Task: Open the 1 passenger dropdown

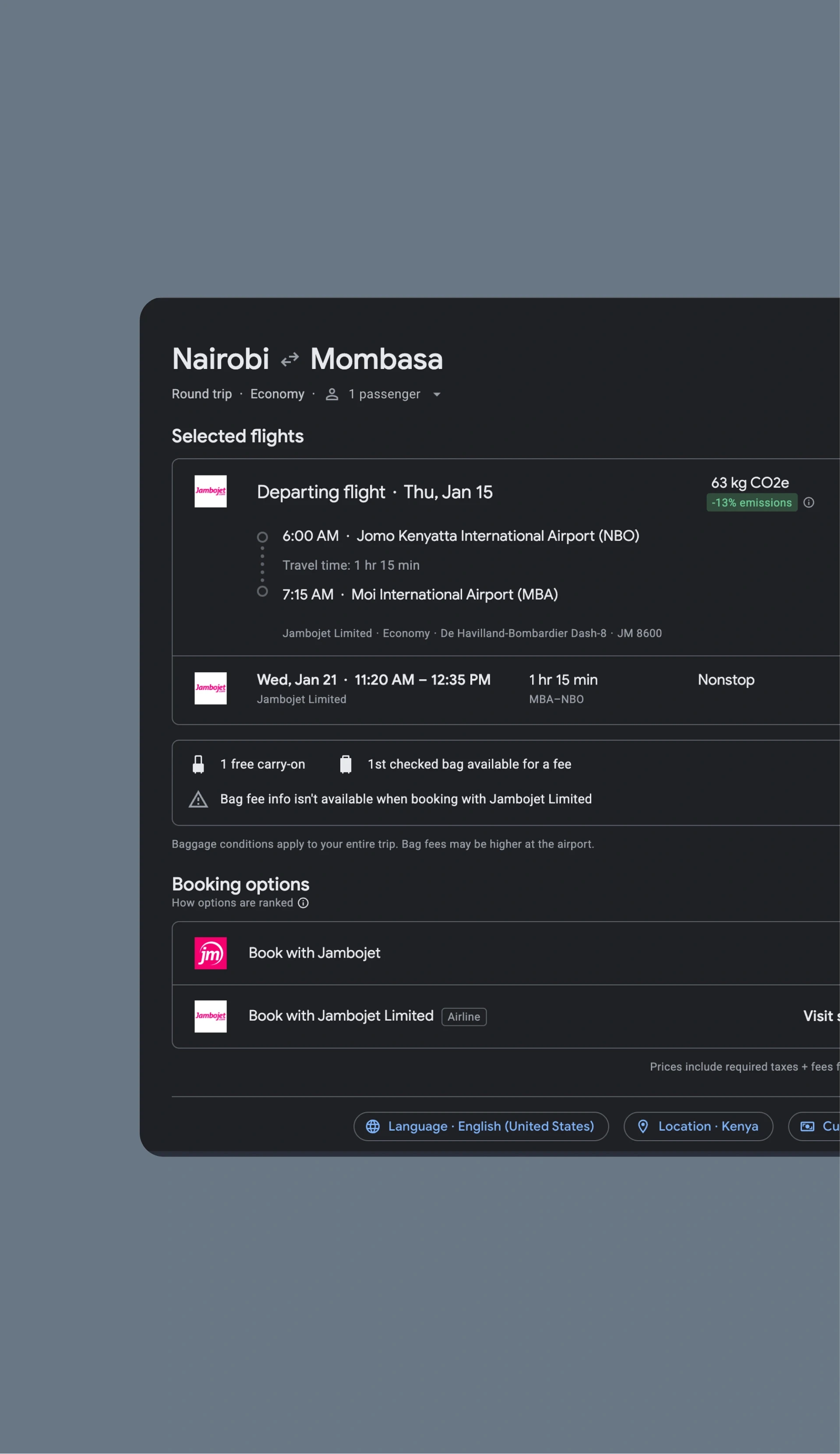Action: point(437,394)
